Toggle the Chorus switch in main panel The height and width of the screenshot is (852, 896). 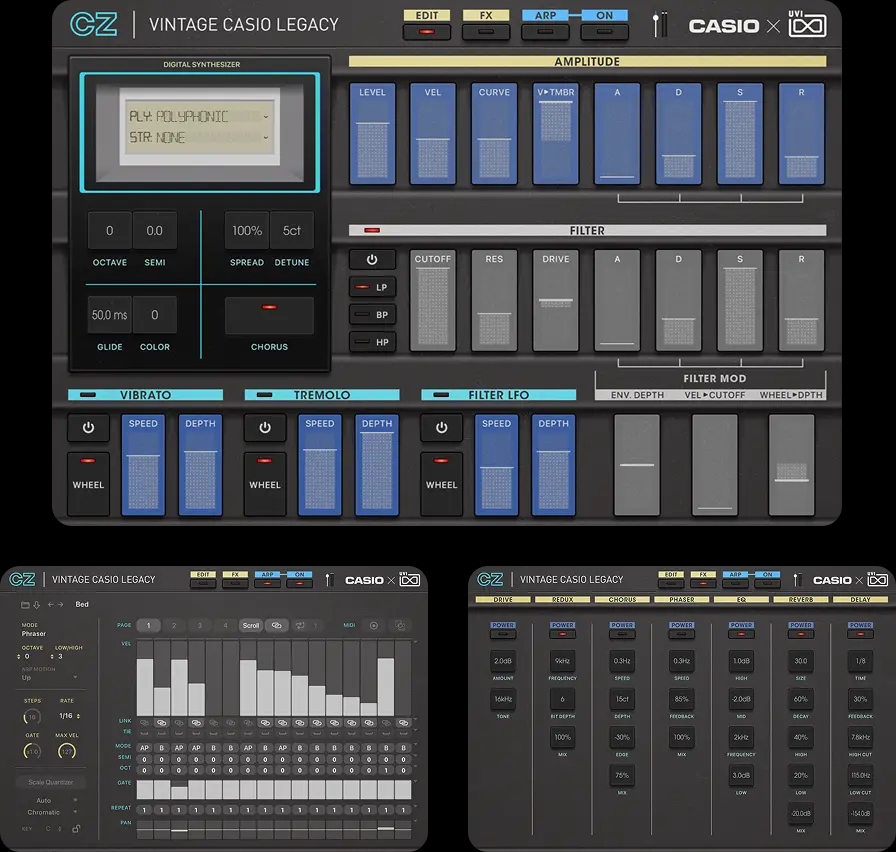click(x=269, y=315)
